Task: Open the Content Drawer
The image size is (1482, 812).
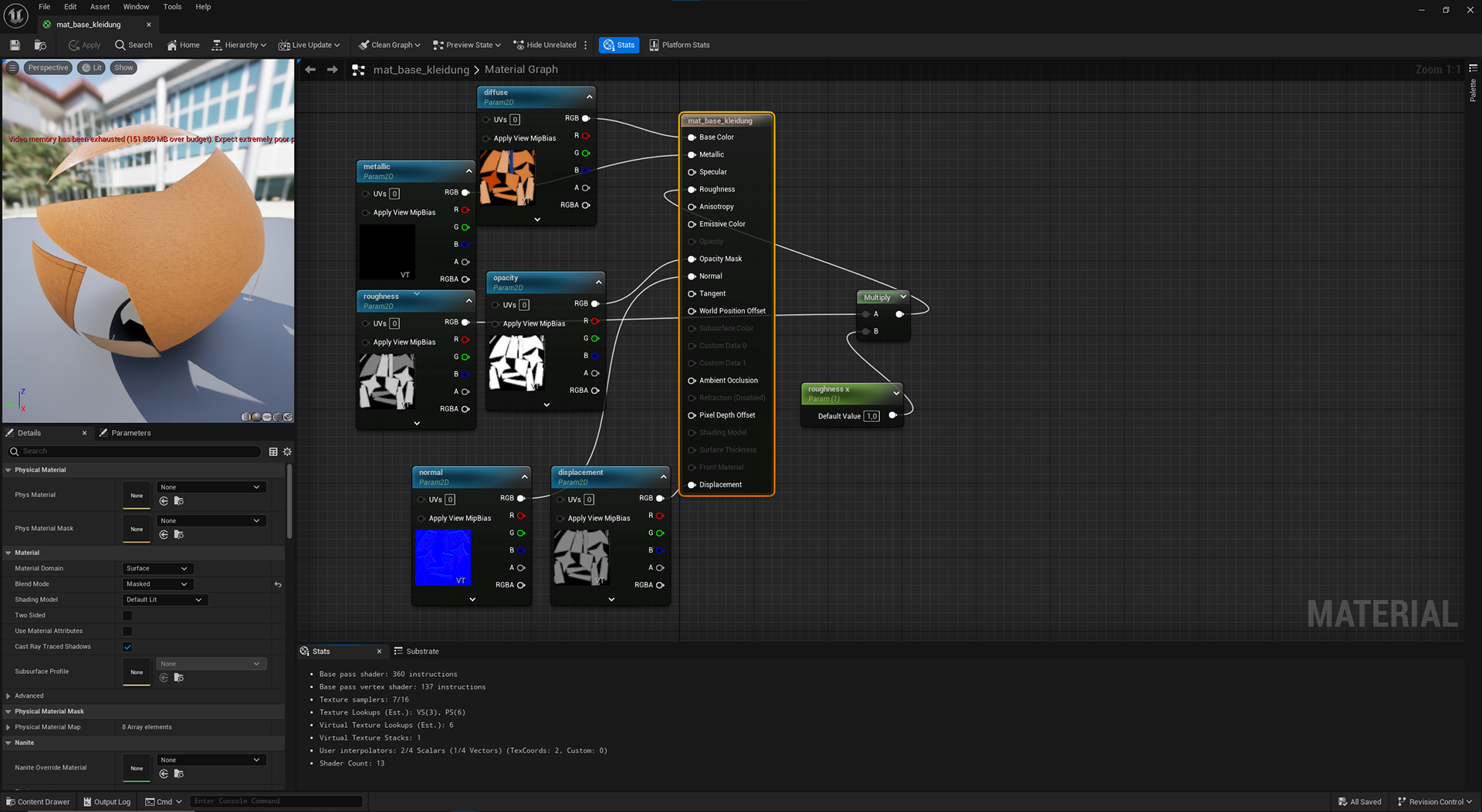Action: pyautogui.click(x=38, y=802)
